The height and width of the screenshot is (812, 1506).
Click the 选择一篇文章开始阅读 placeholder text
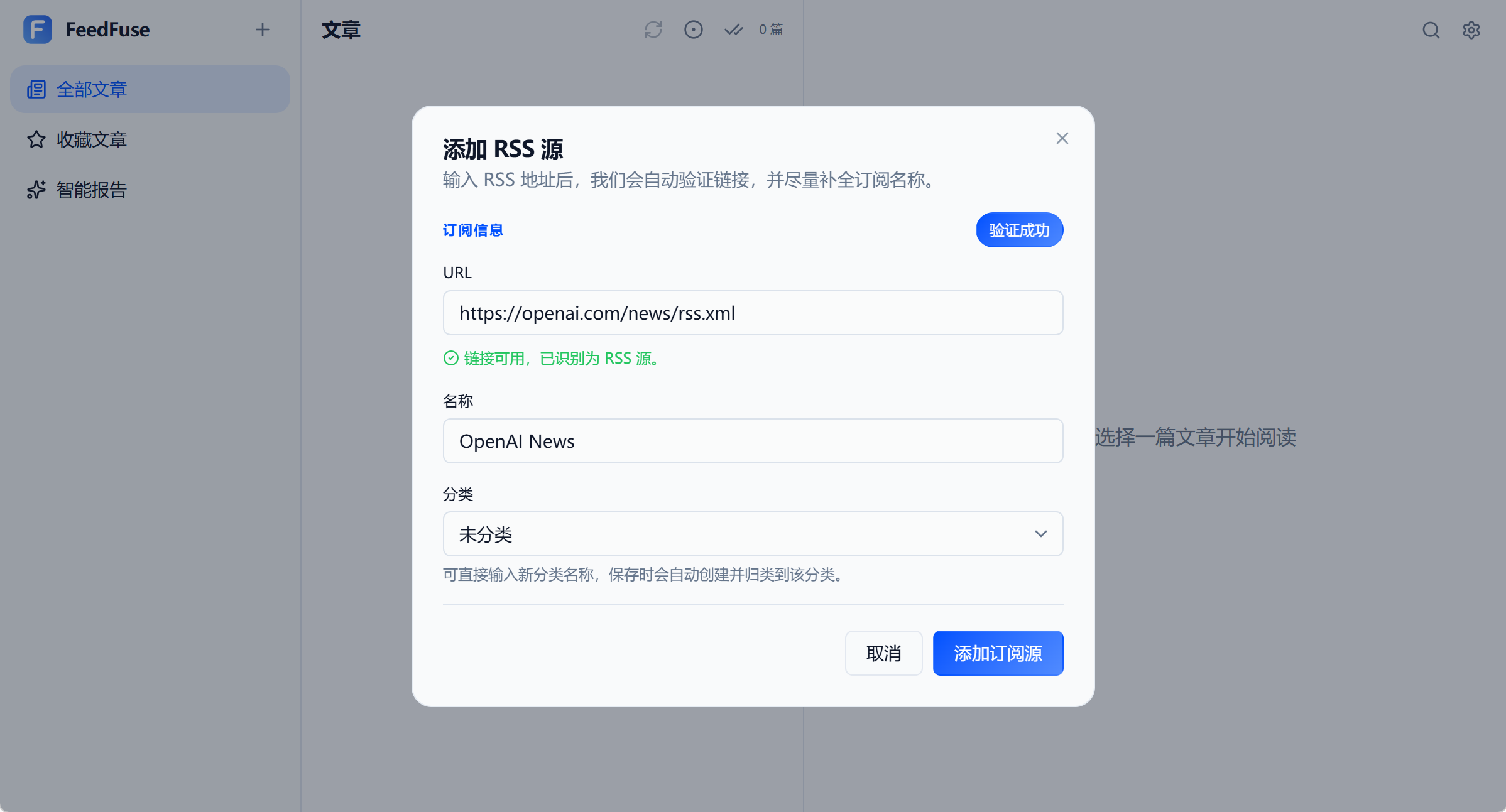coord(1196,437)
